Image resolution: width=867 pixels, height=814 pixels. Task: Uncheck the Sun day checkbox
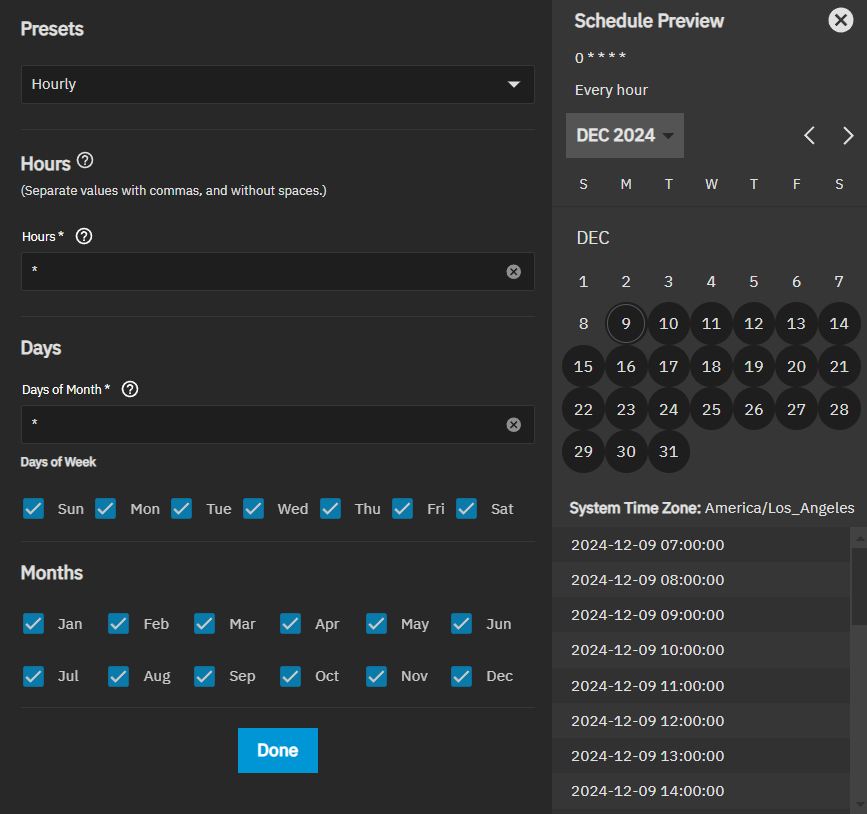point(34,509)
